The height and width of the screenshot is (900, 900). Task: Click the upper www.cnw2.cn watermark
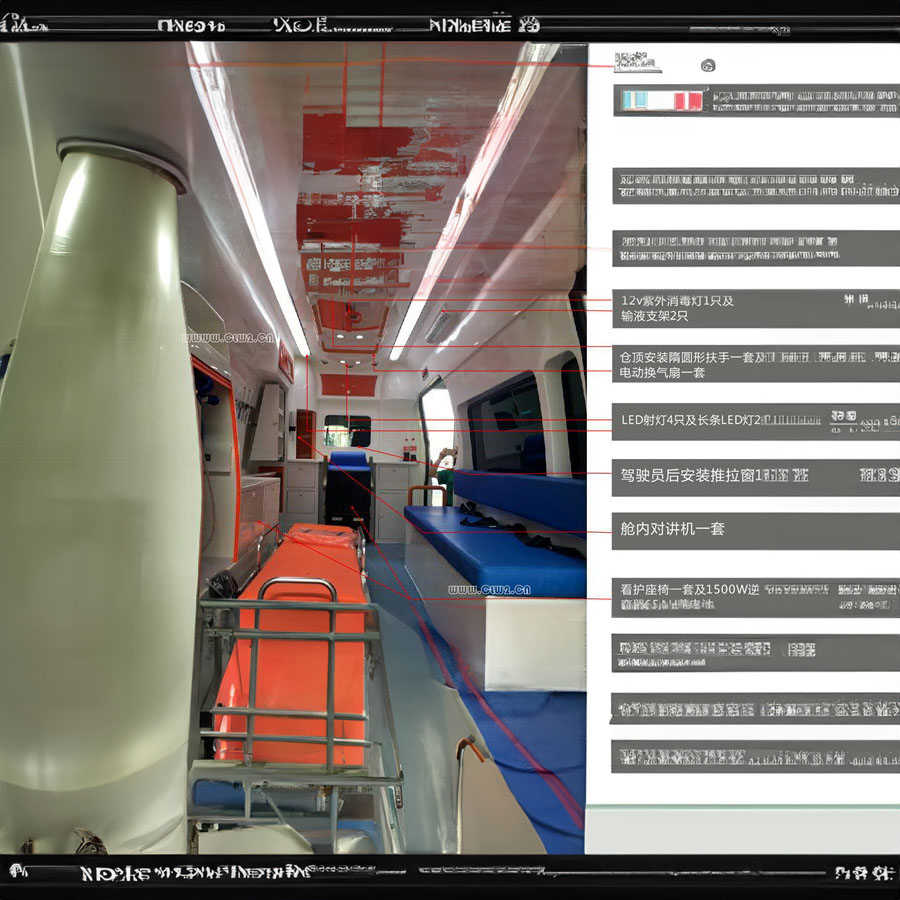click(x=228, y=338)
